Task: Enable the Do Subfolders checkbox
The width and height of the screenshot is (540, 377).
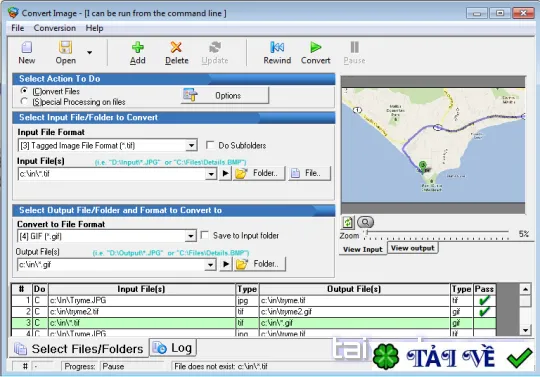Action: (210, 145)
